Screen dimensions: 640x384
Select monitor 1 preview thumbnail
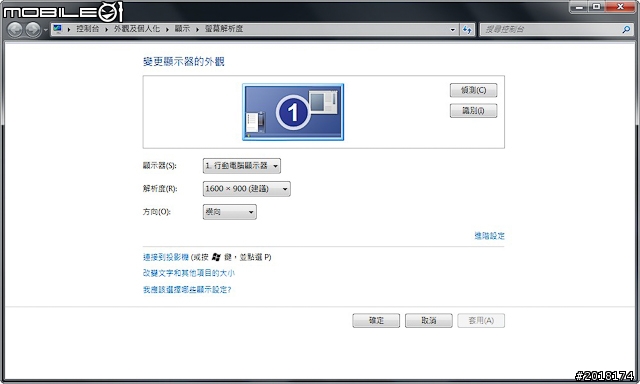[293, 112]
